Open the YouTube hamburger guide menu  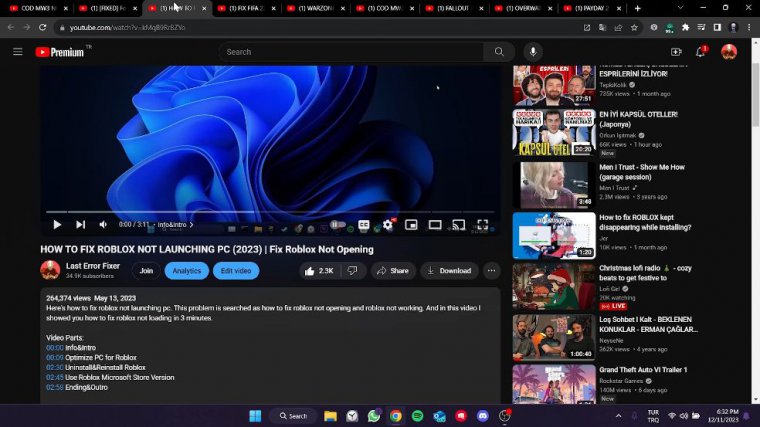pos(17,52)
